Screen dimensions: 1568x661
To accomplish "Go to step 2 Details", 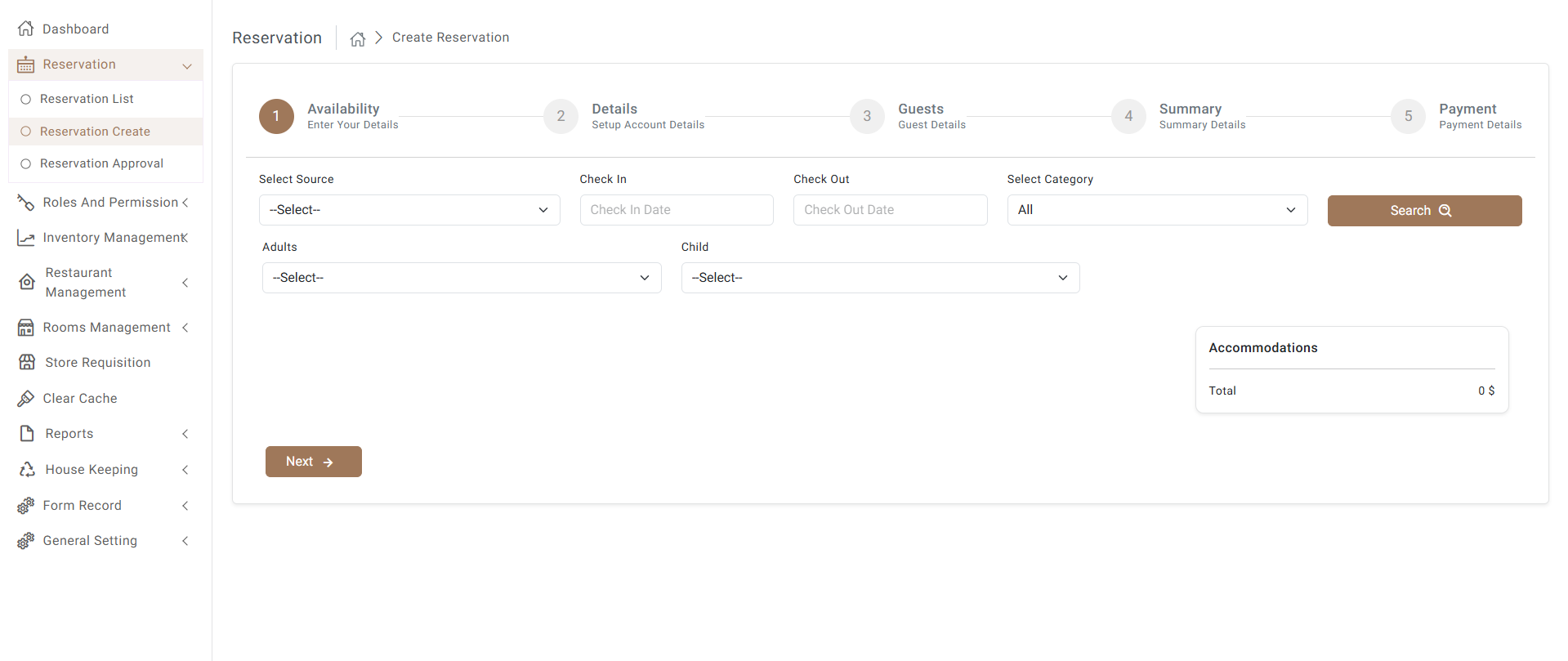I will (561, 116).
